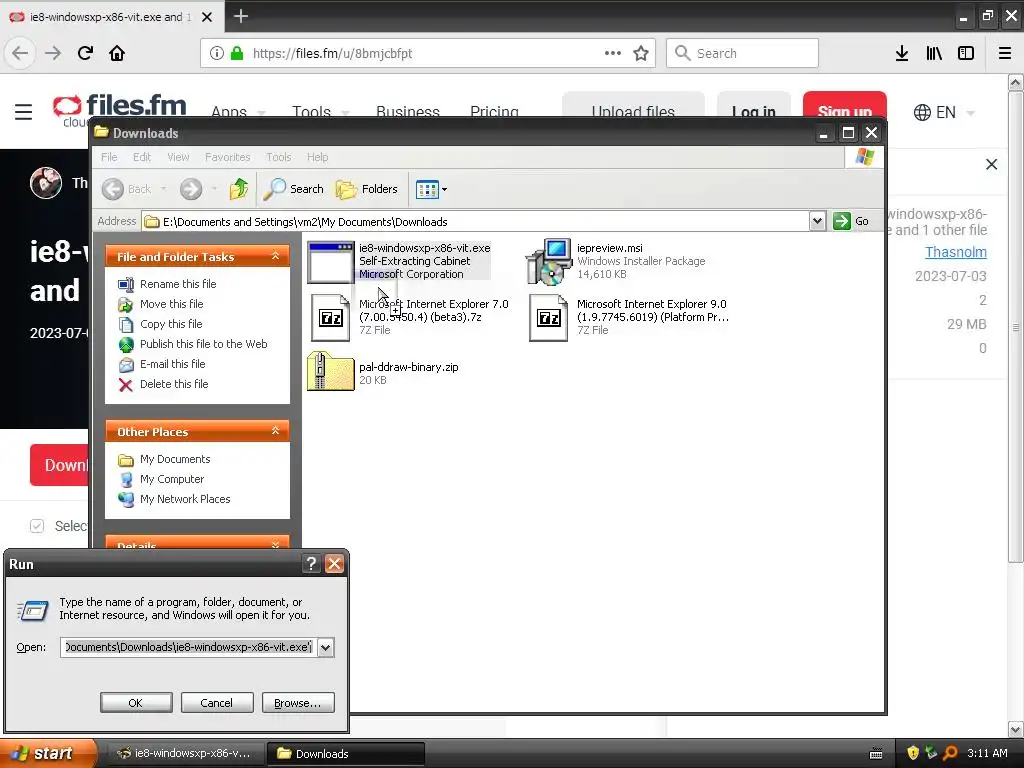Click Delete this file task
Viewport: 1024px width, 768px height.
(174, 384)
